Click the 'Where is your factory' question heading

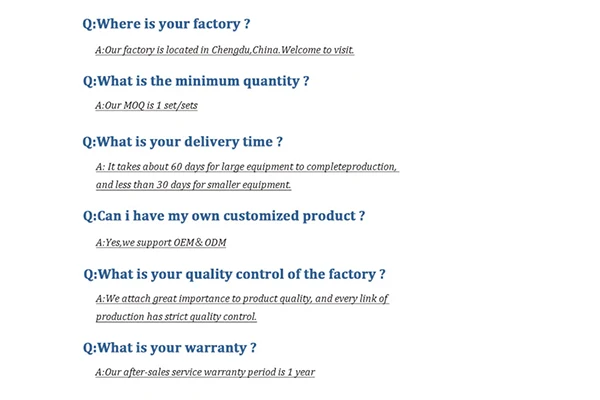[x=166, y=24]
